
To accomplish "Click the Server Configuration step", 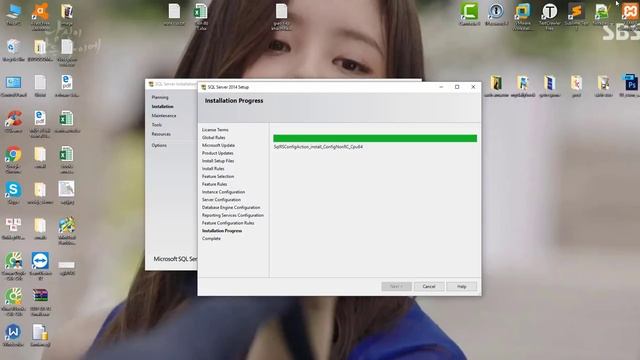I will (221, 200).
